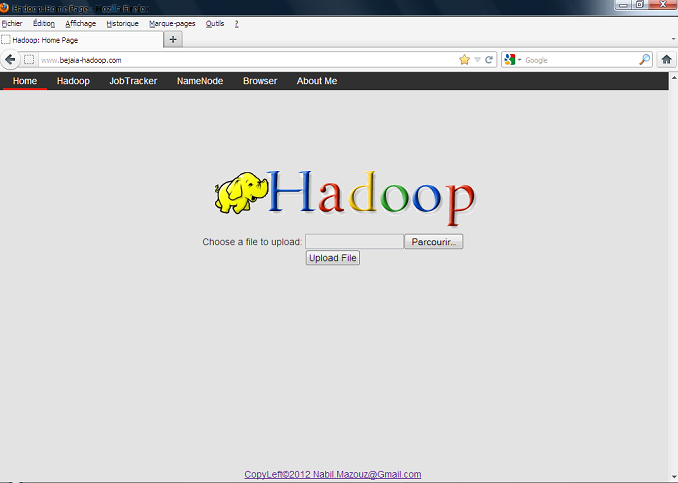Click the Upload File button

click(x=333, y=258)
